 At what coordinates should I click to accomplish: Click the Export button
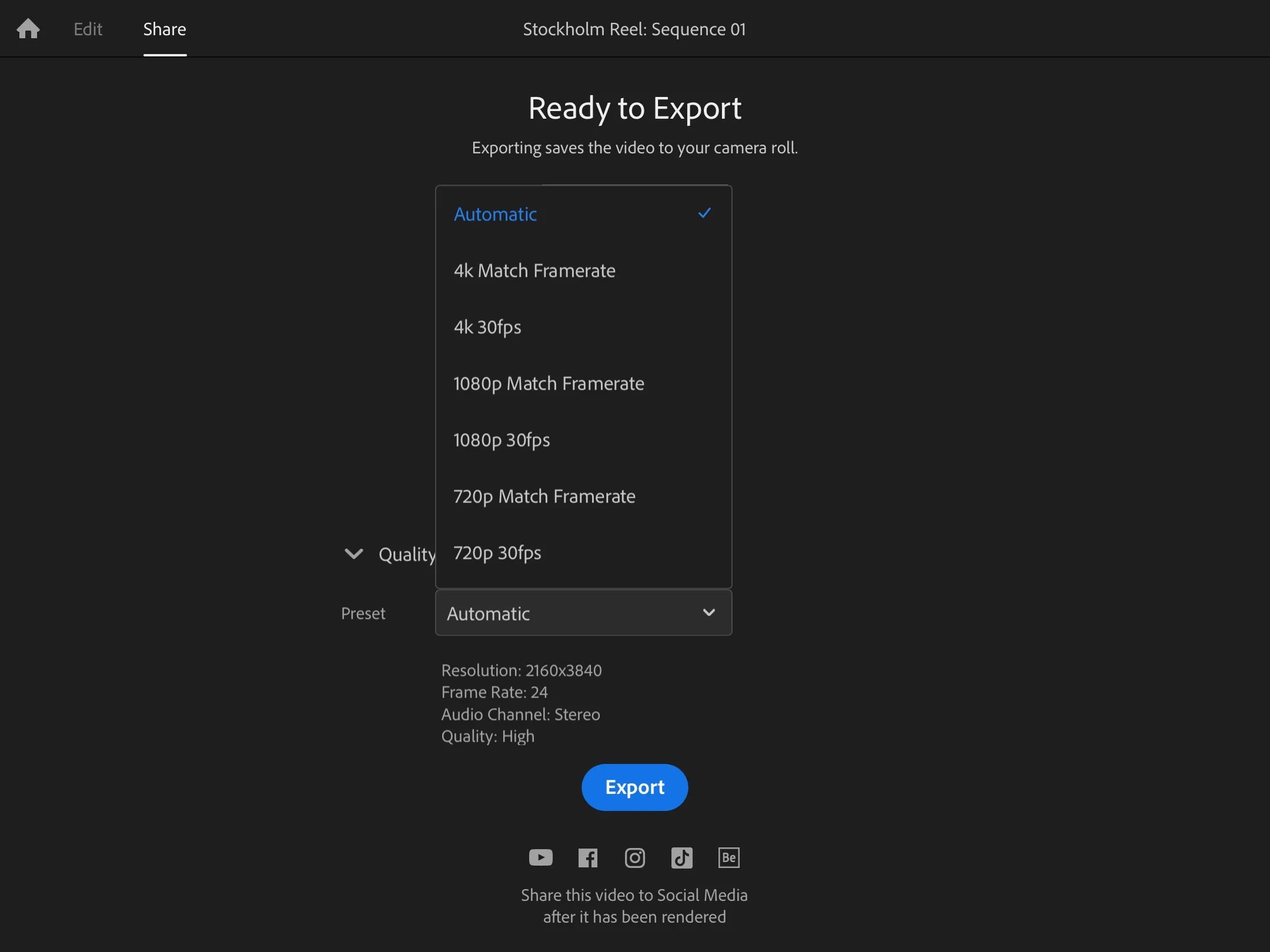pos(634,787)
